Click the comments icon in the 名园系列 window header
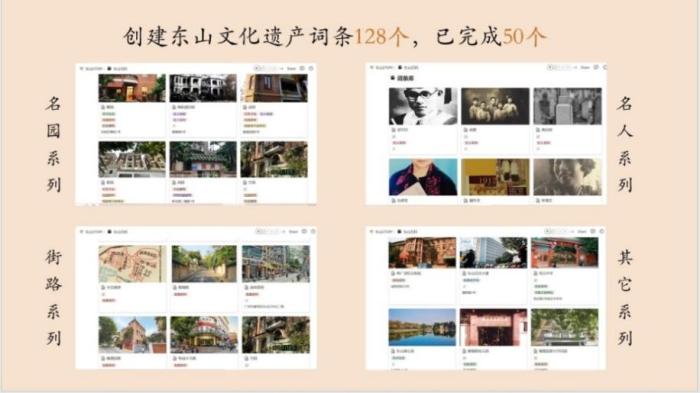The width and height of the screenshot is (700, 393). [302, 68]
